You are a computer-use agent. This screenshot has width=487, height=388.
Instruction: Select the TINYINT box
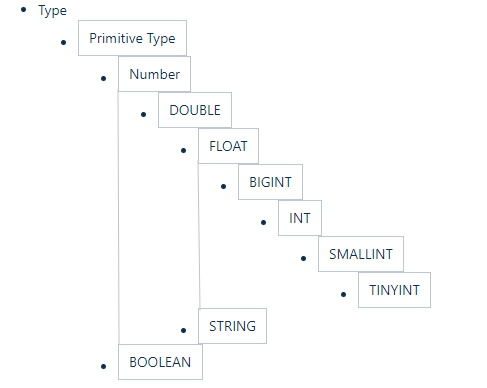coord(394,290)
